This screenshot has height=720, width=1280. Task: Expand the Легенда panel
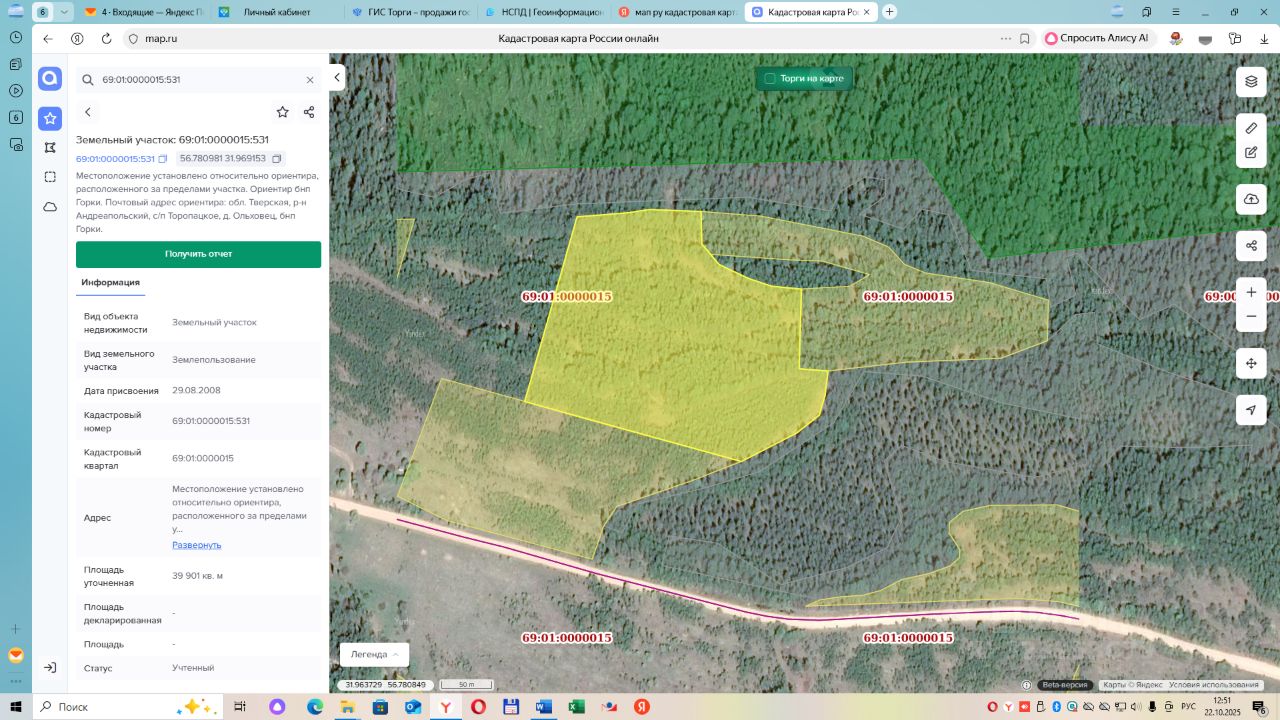point(375,654)
